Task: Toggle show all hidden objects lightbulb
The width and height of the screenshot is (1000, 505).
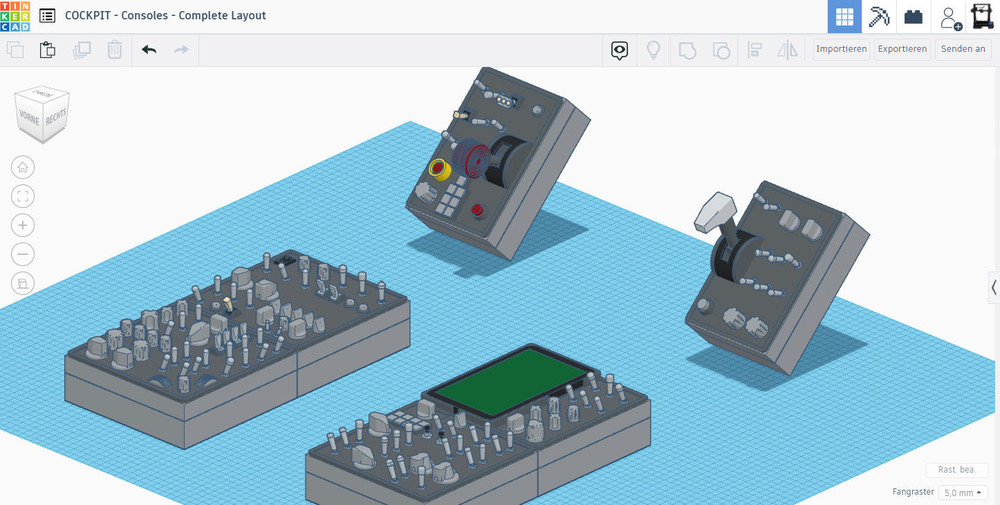Action: (x=654, y=49)
